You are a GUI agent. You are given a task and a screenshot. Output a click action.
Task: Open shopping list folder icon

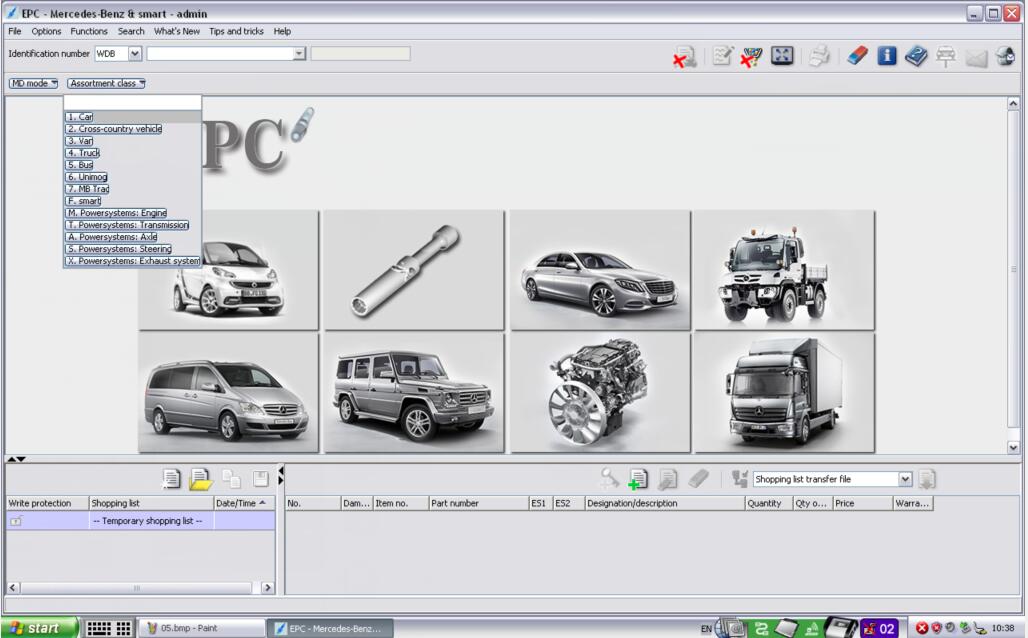tap(201, 479)
